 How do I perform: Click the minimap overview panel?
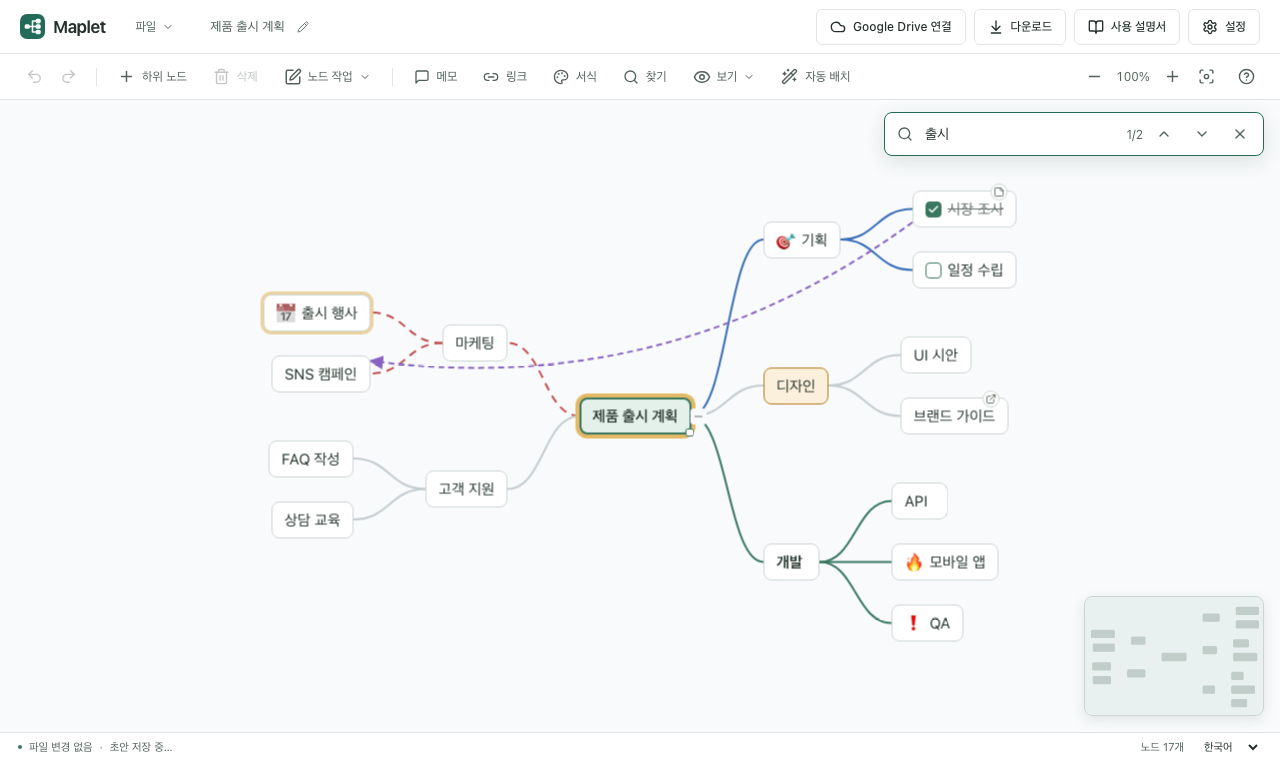click(1174, 656)
